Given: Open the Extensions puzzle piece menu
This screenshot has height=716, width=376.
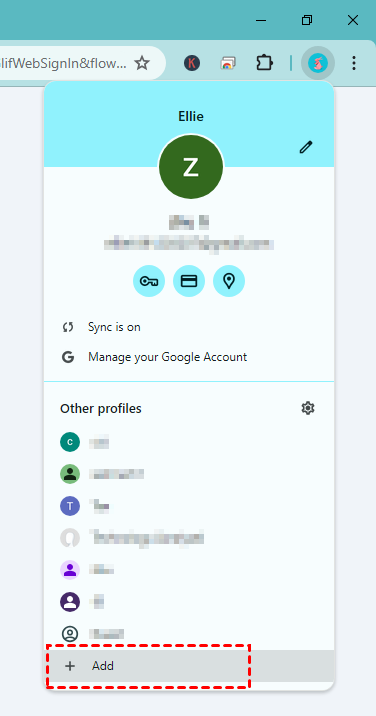Looking at the screenshot, I should pos(264,63).
